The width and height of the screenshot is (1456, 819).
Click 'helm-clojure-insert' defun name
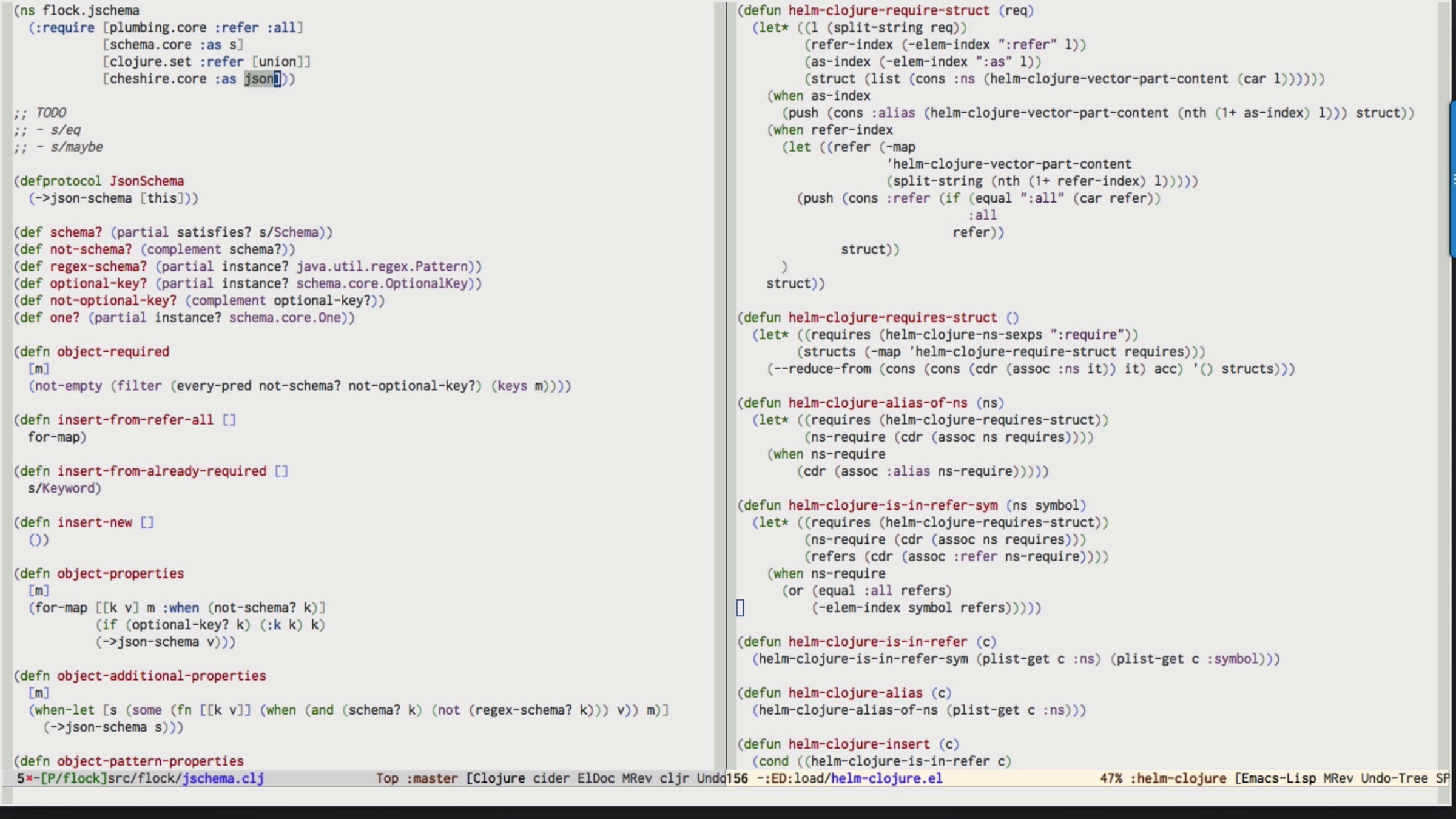859,744
